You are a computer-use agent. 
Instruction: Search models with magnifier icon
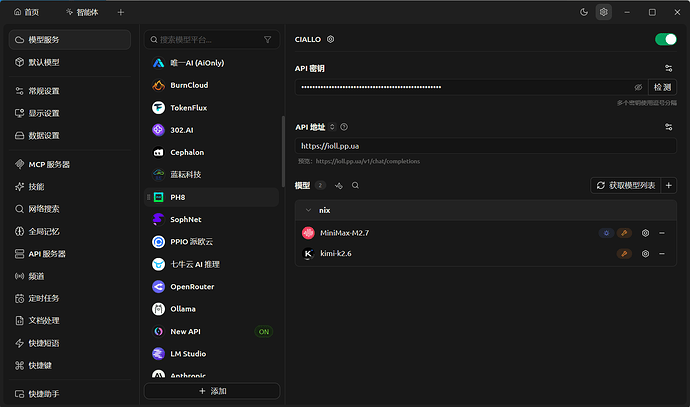355,185
